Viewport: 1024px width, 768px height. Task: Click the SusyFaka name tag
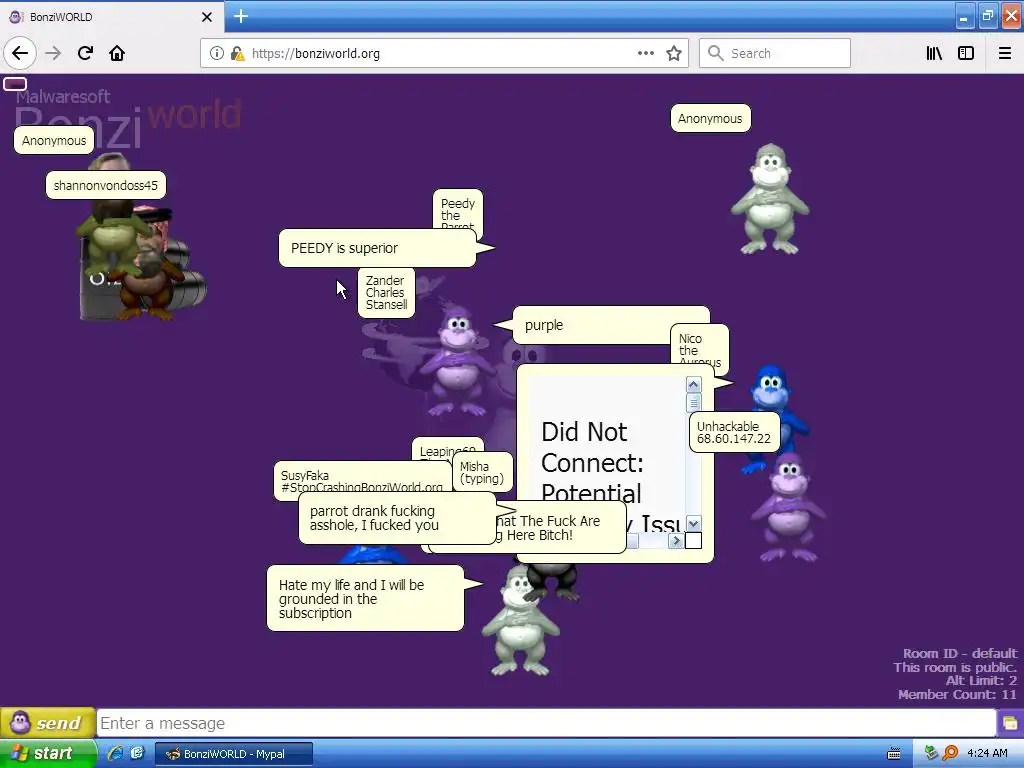tap(362, 477)
